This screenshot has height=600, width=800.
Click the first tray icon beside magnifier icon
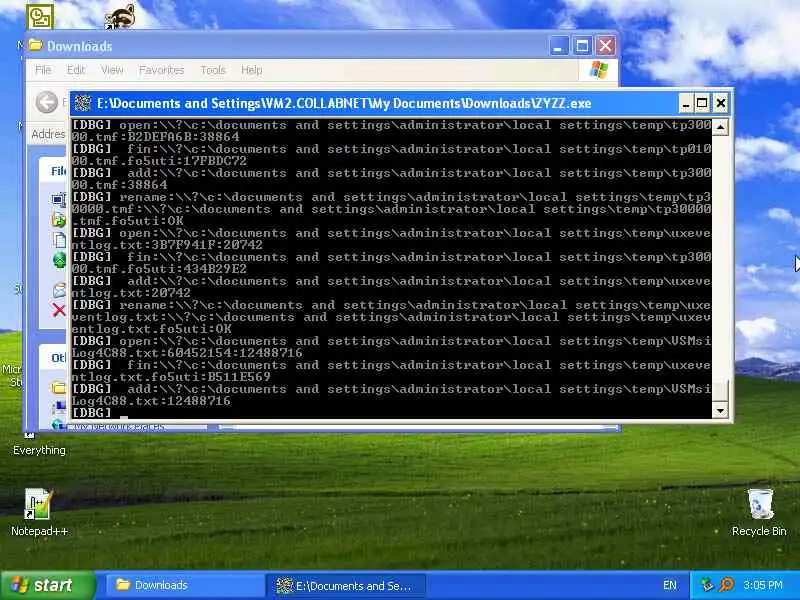pos(707,585)
